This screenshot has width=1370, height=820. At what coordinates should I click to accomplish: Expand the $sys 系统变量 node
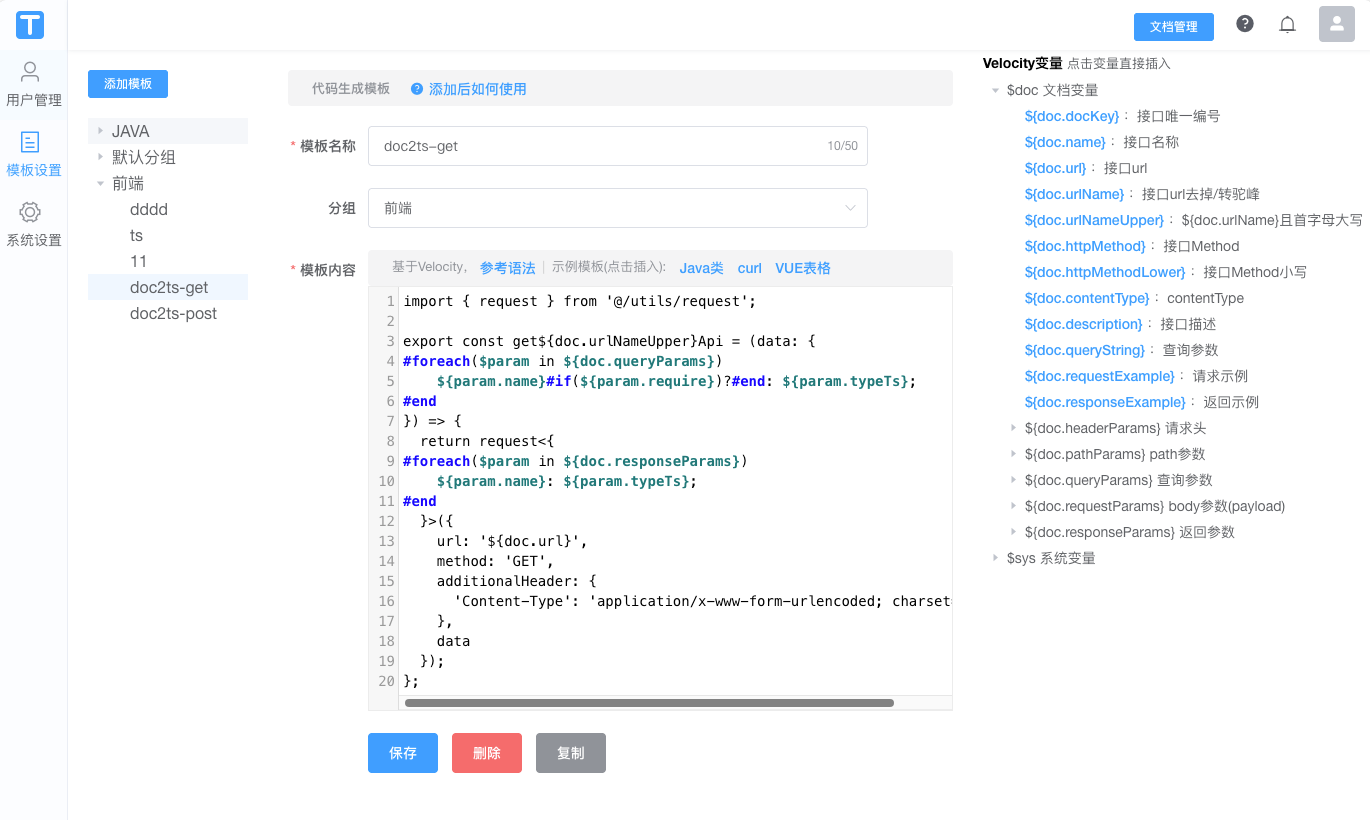pyautogui.click(x=995, y=558)
